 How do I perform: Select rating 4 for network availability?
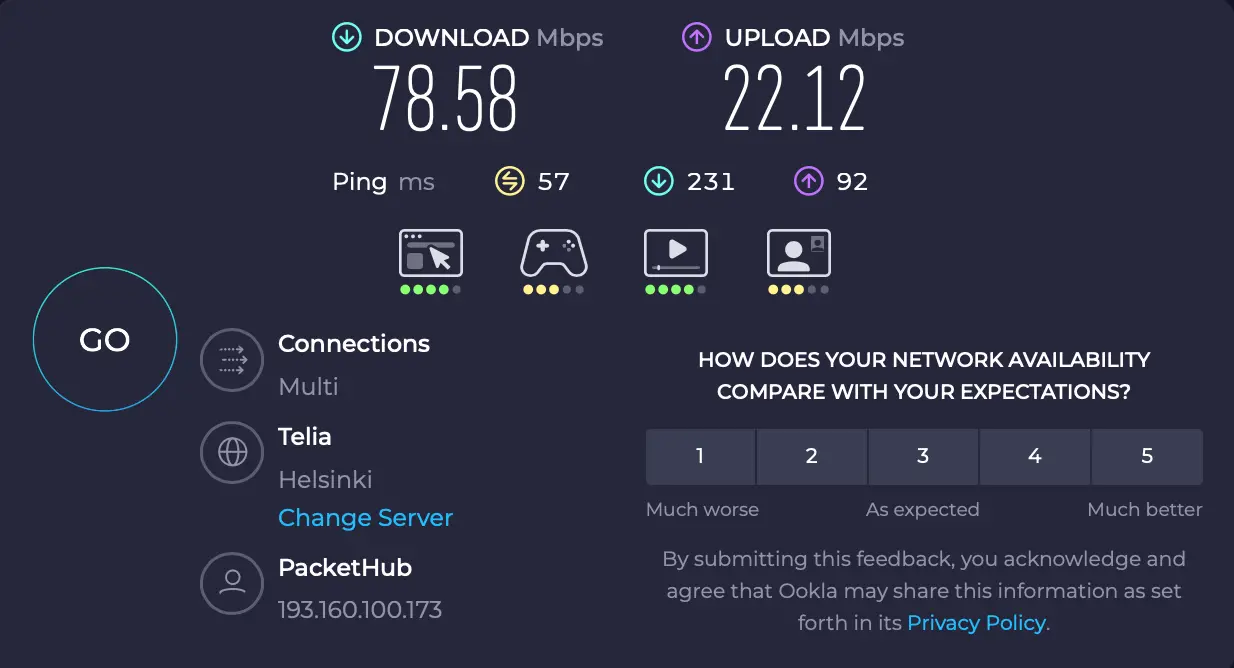(1034, 456)
